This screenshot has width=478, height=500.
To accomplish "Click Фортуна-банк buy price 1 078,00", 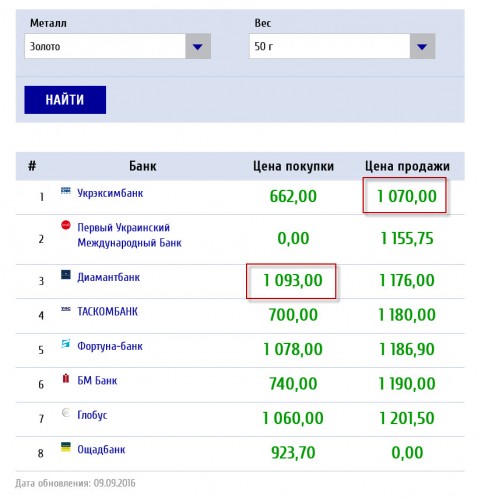I will point(293,349).
